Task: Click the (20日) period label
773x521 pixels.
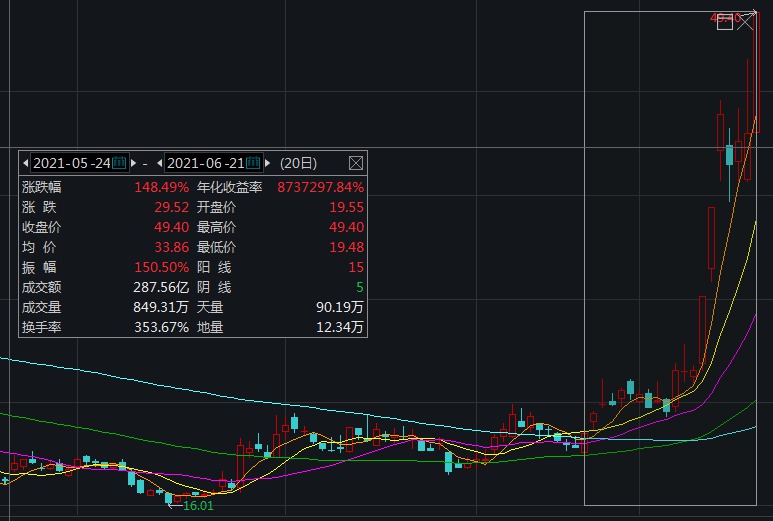Action: (298, 163)
